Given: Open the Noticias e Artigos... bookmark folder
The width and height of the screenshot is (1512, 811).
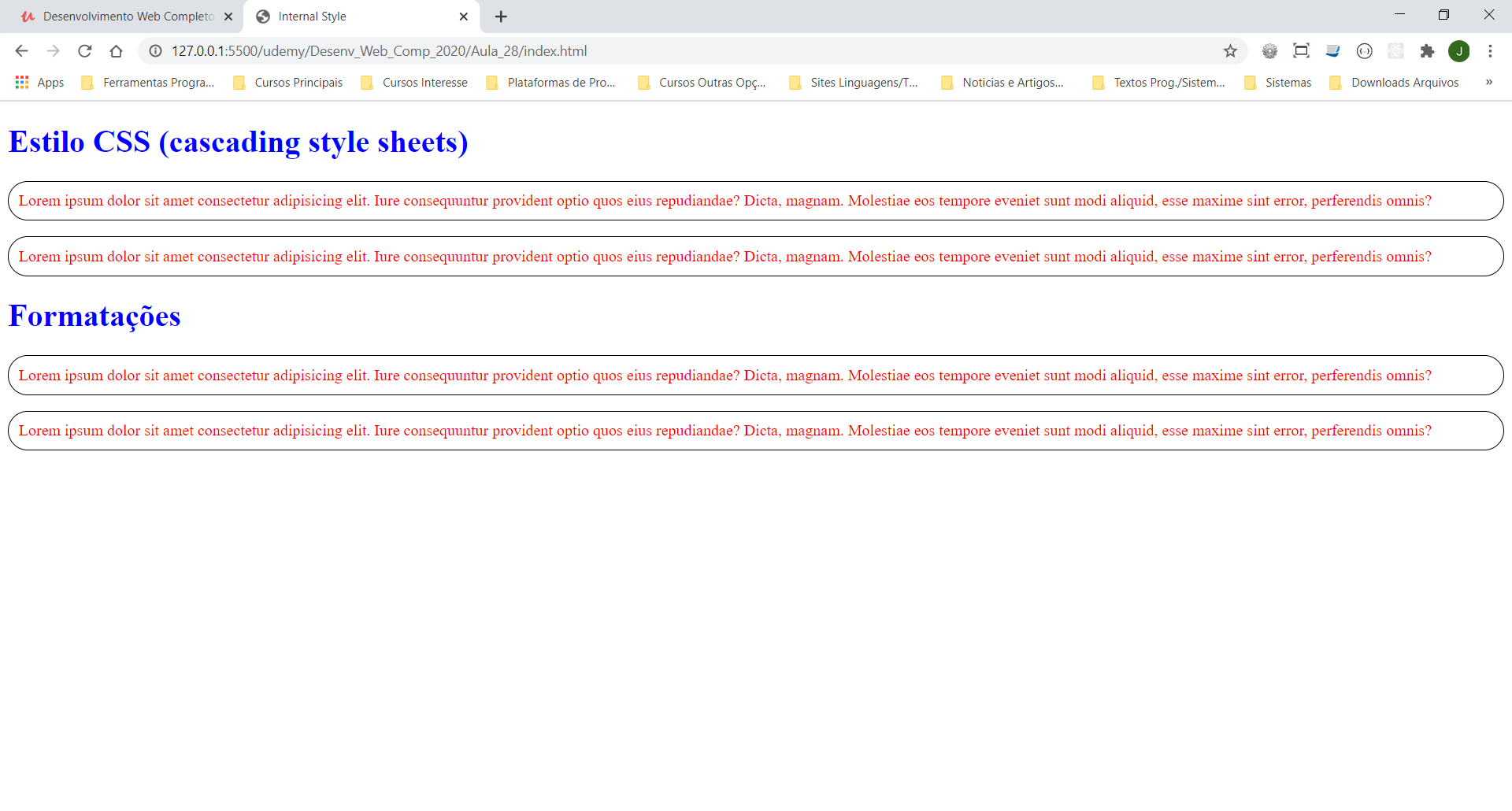Looking at the screenshot, I should tap(1002, 83).
